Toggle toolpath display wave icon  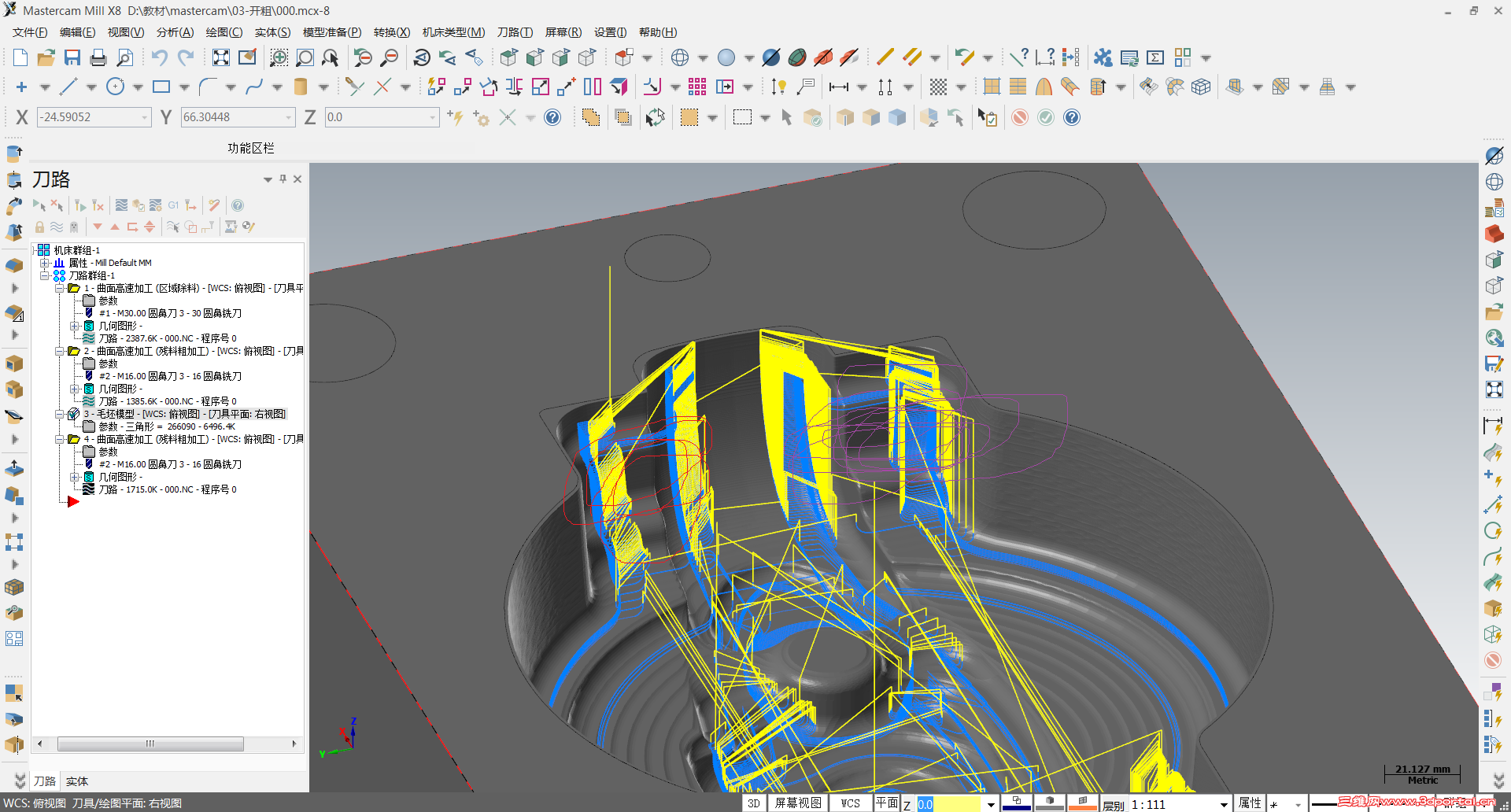[57, 227]
